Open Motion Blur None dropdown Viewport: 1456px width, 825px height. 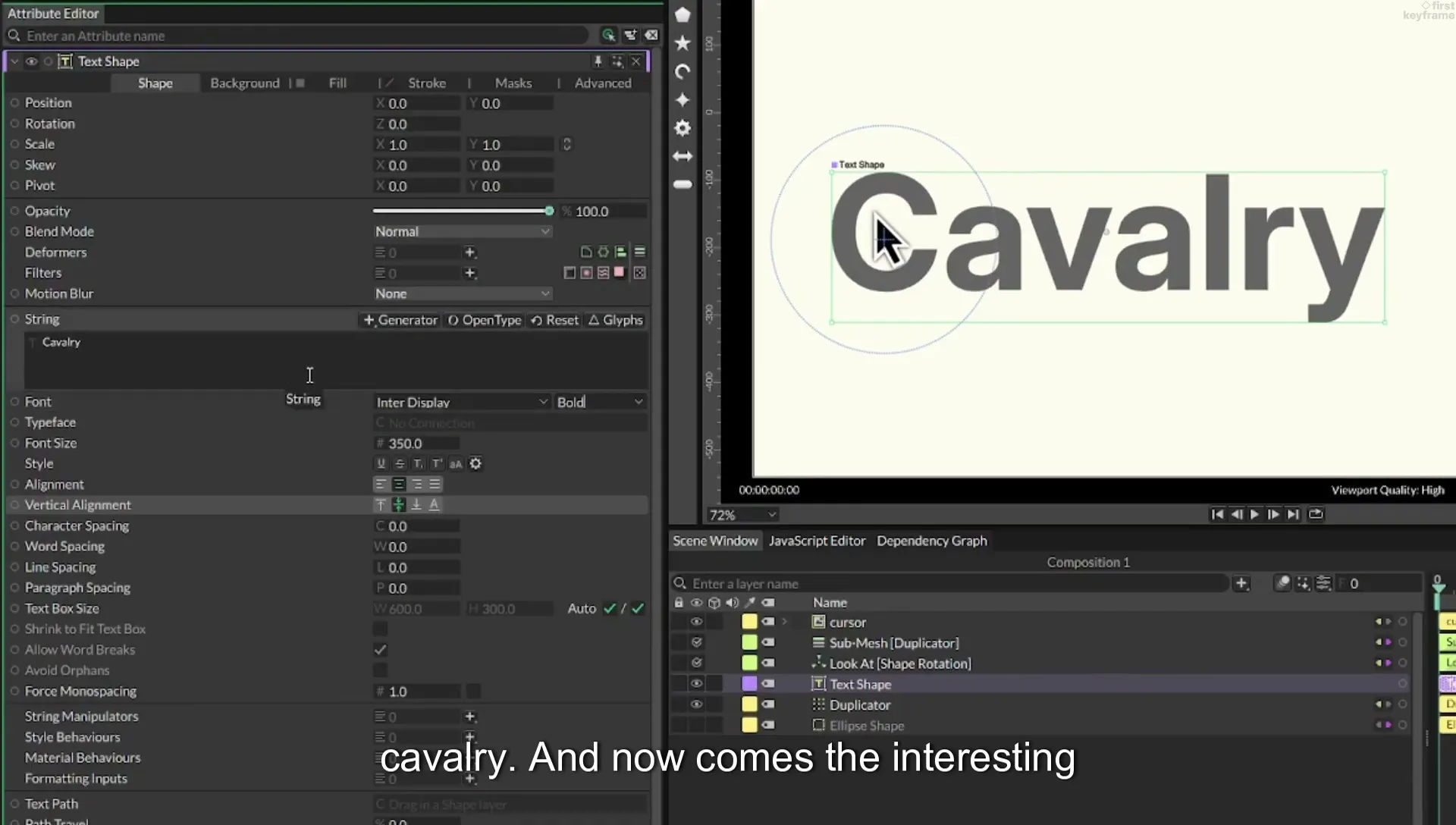[462, 293]
